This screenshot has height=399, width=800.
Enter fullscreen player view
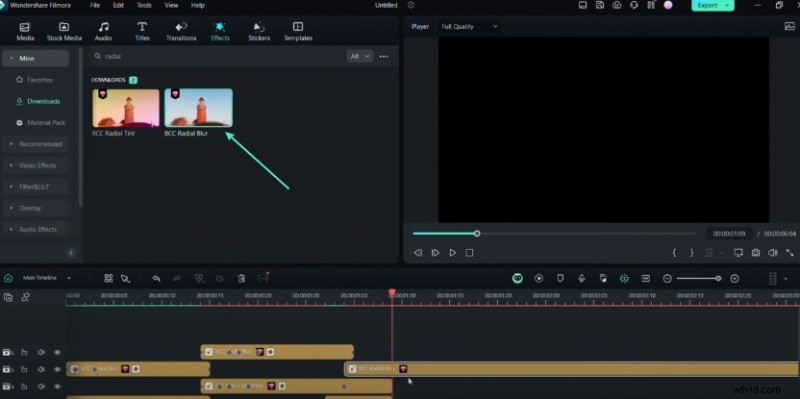(790, 253)
